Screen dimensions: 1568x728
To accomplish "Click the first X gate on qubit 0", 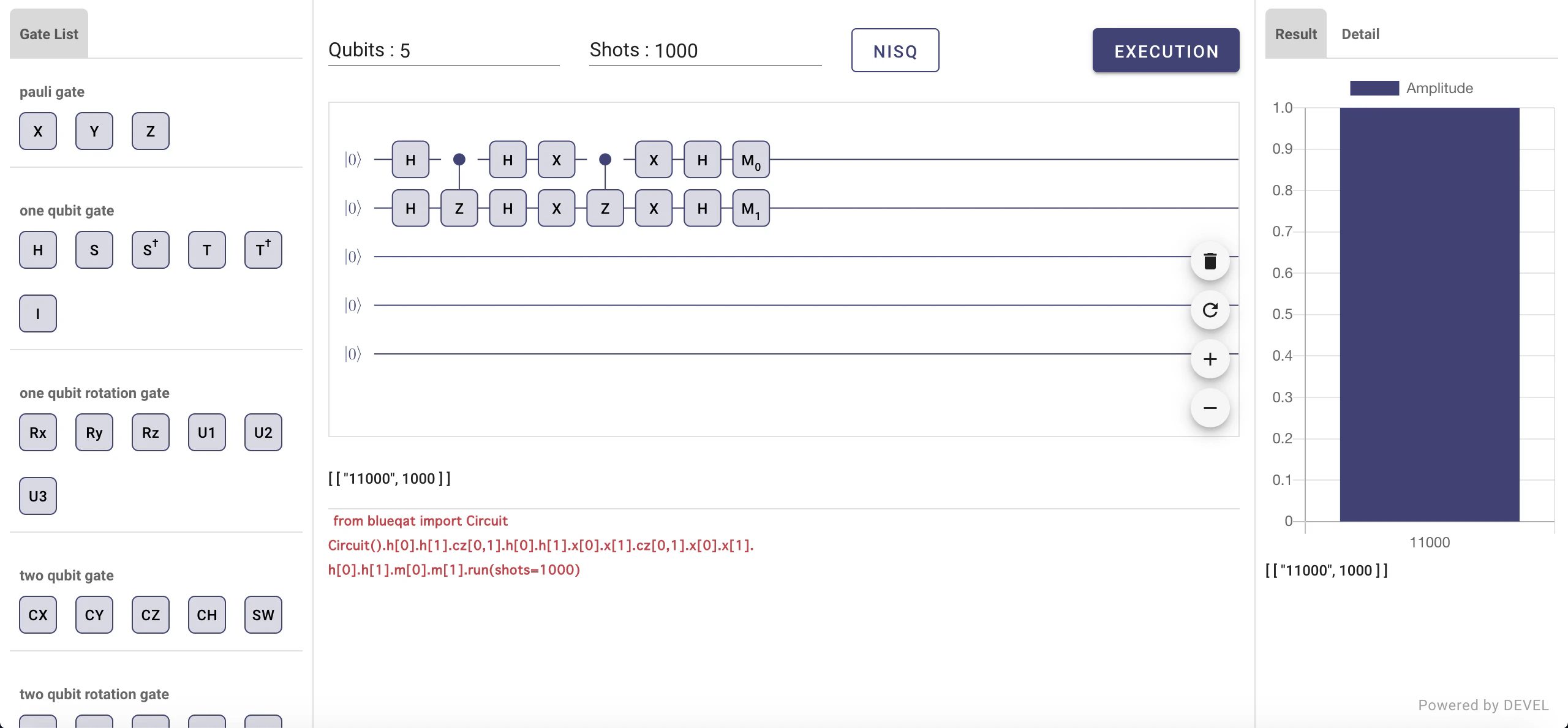I will pos(557,160).
